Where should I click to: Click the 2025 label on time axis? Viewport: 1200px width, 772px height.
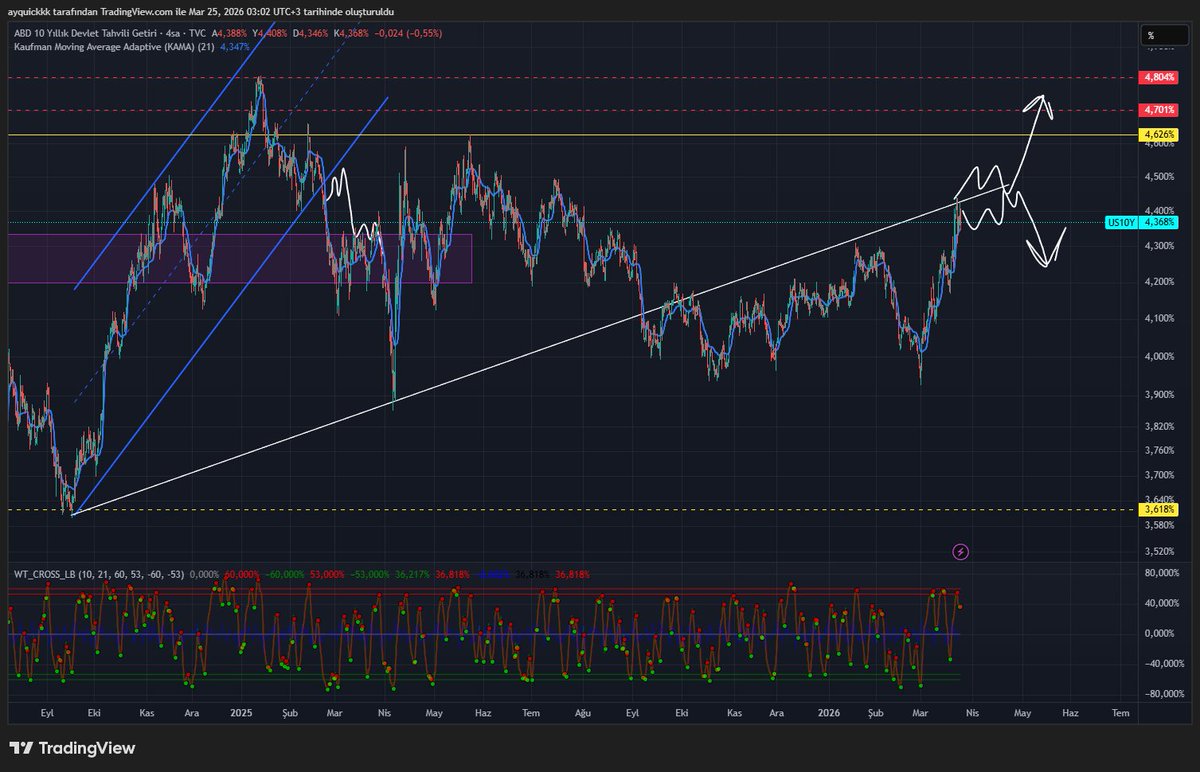click(241, 713)
